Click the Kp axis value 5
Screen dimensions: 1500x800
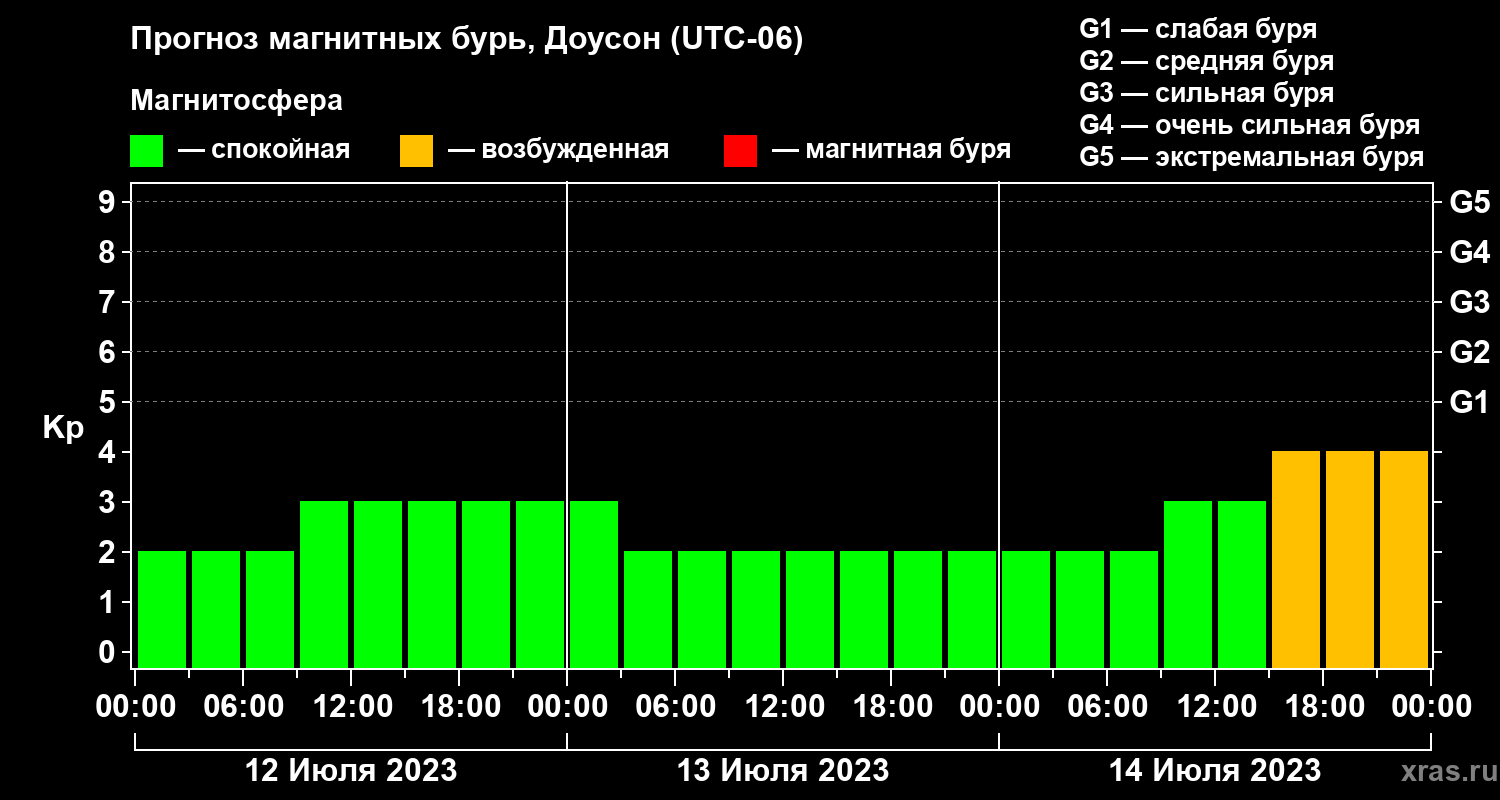click(108, 402)
